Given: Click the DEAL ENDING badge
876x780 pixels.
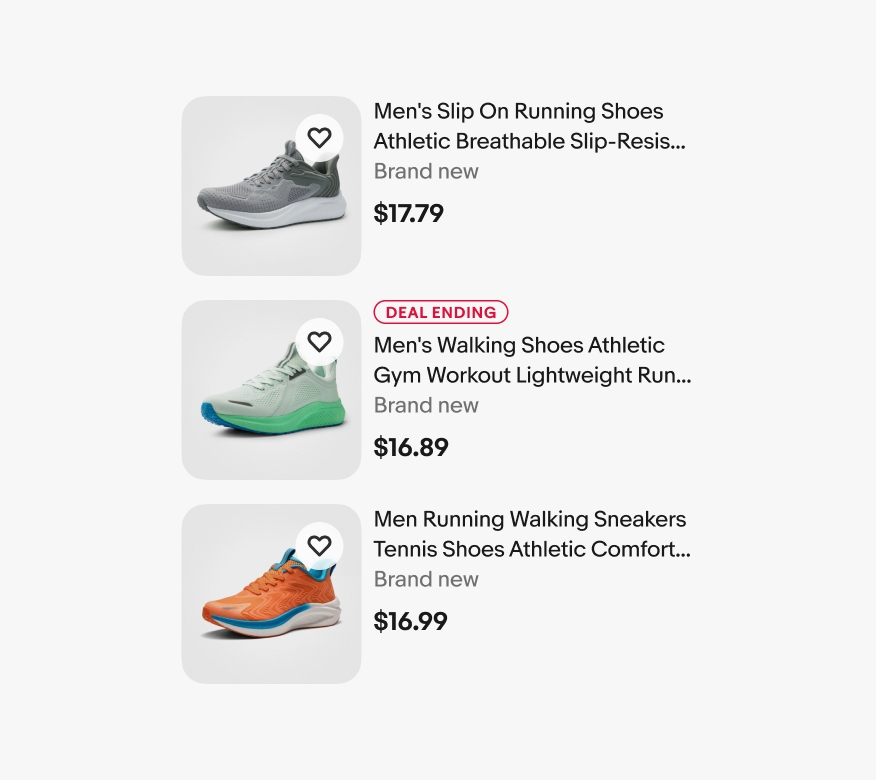Looking at the screenshot, I should 441,312.
